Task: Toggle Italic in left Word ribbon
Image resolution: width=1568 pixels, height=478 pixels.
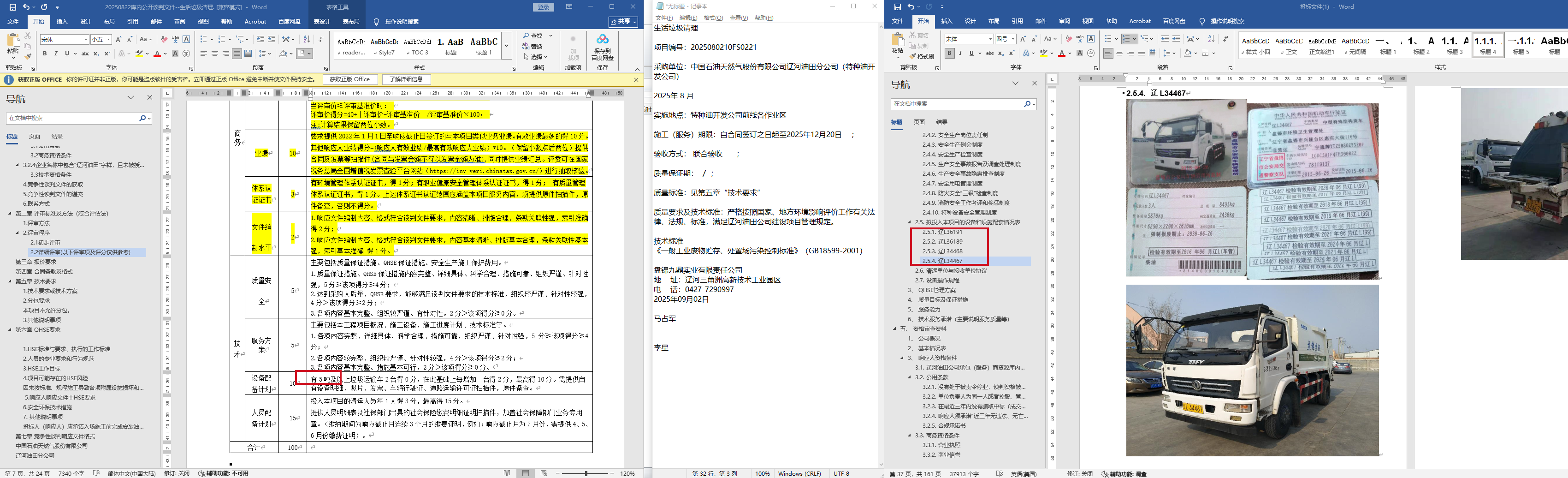Action: coord(56,54)
